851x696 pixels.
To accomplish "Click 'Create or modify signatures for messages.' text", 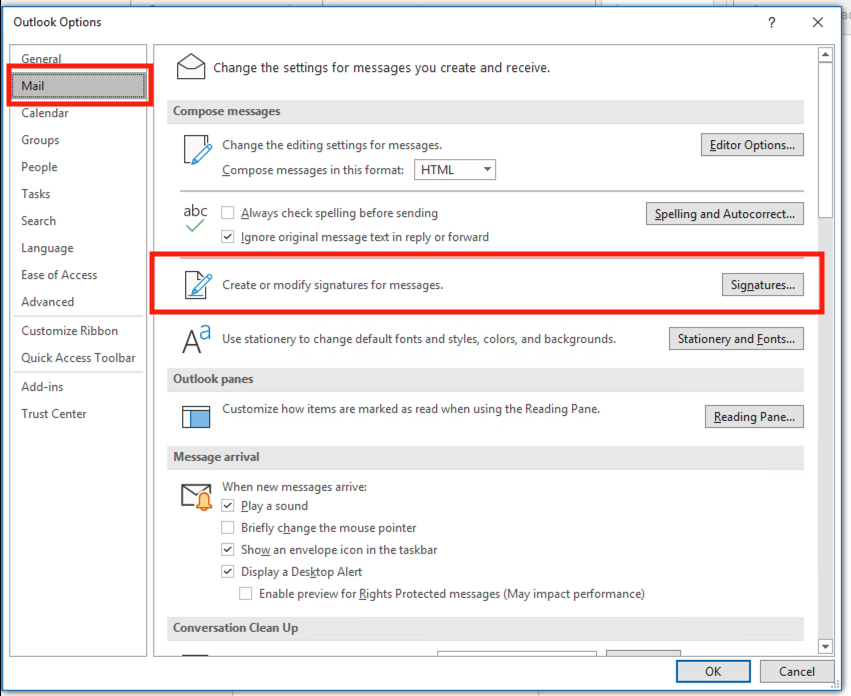I will (x=332, y=285).
